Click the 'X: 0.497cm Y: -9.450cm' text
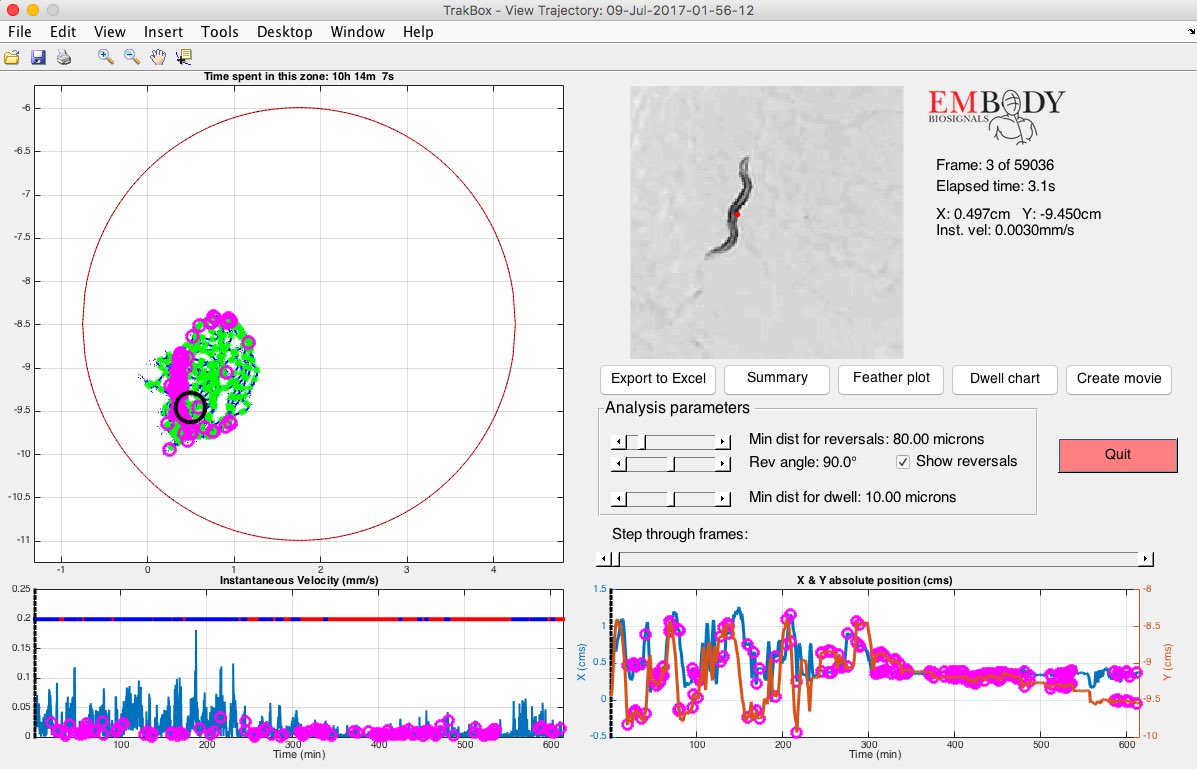This screenshot has height=769, width=1197. coord(1018,215)
